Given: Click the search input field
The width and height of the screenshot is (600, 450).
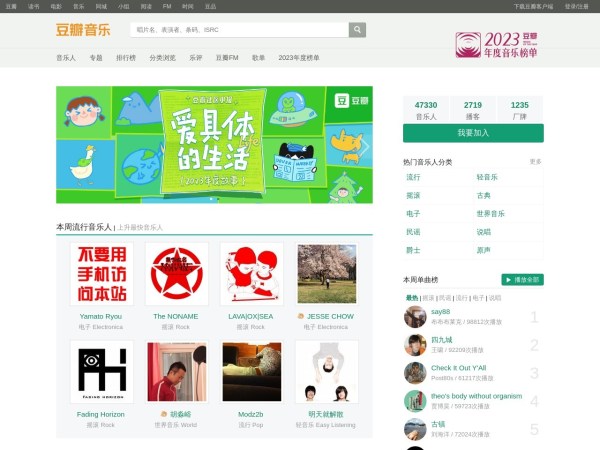Looking at the screenshot, I should [240, 30].
